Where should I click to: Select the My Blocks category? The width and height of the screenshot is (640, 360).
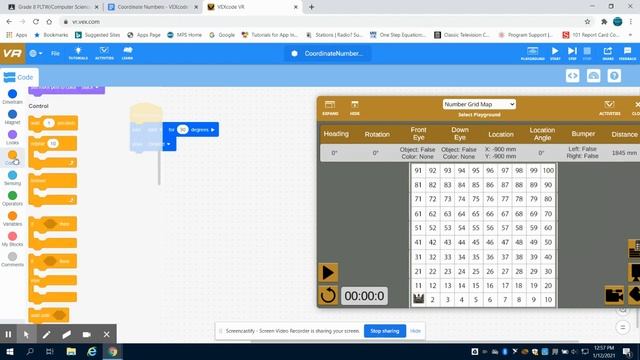point(12,239)
